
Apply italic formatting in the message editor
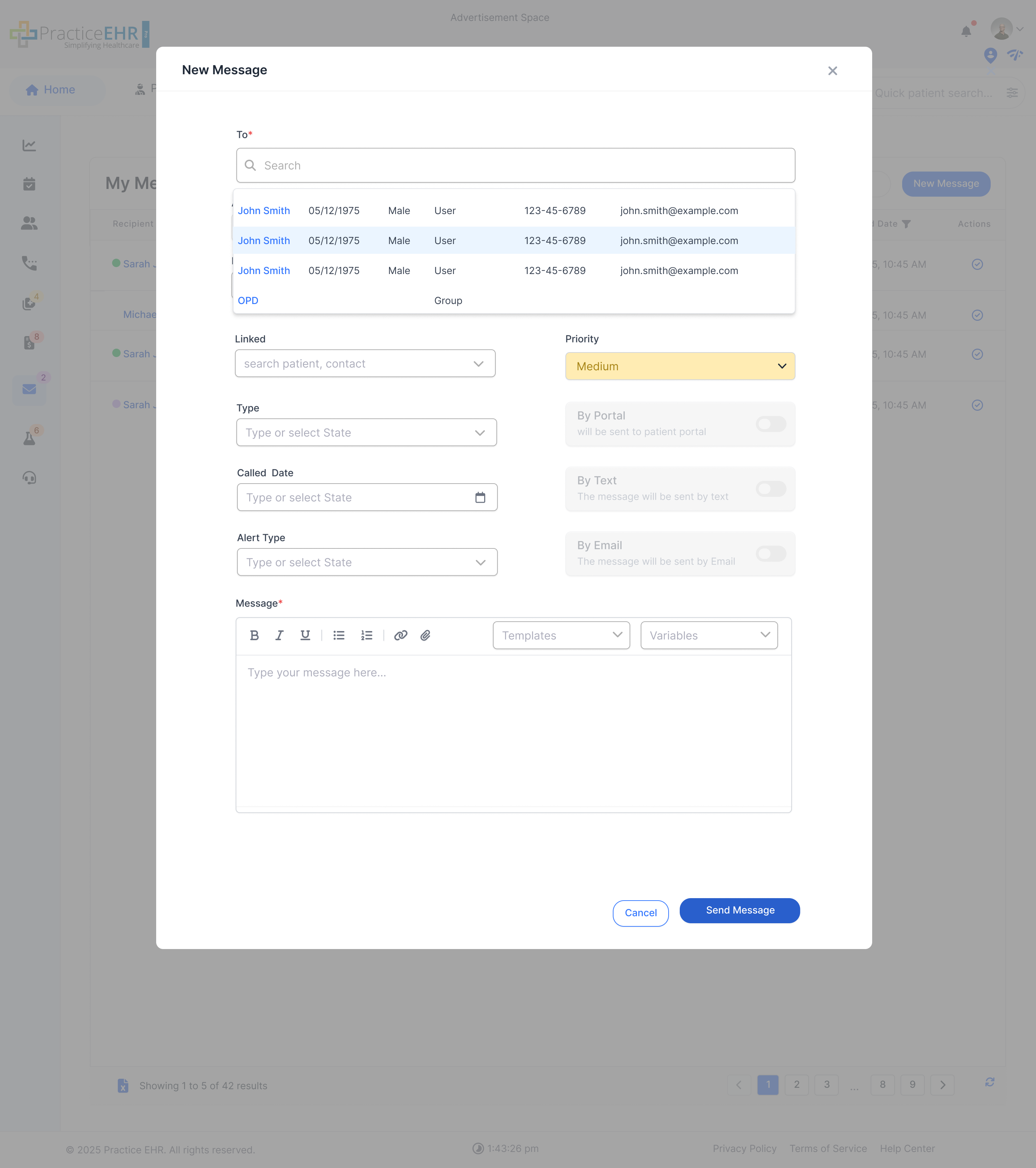tap(280, 635)
